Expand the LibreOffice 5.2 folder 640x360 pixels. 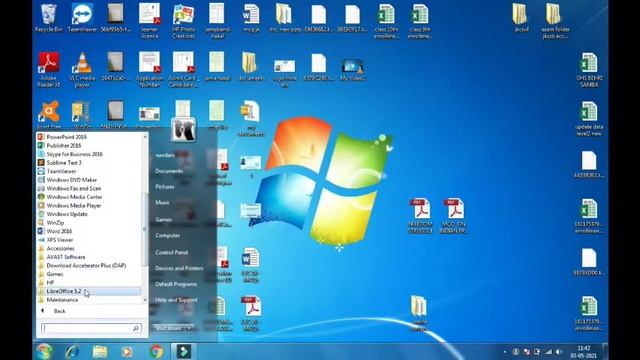pos(89,291)
